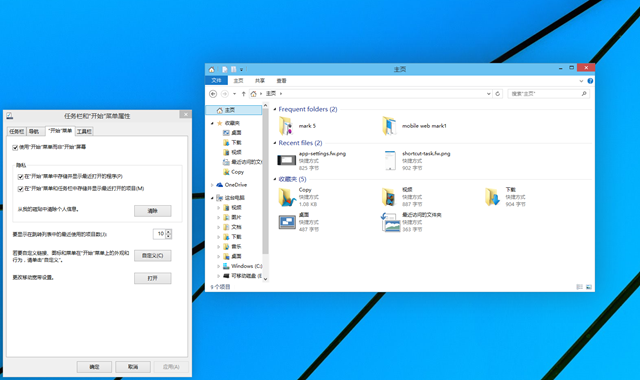Click the Properties icon in quick access toolbar

pyautogui.click(x=225, y=69)
